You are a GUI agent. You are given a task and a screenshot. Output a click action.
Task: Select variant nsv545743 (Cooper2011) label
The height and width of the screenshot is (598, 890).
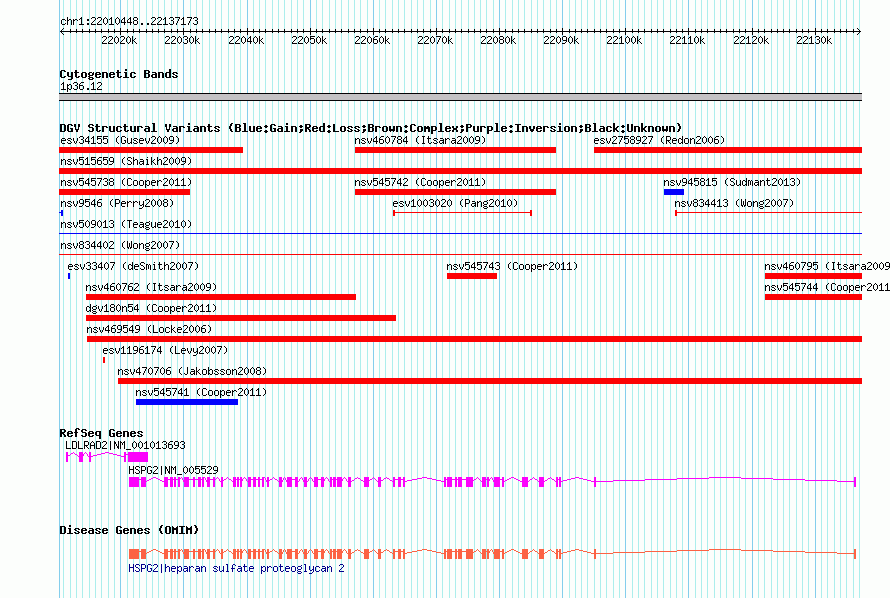pyautogui.click(x=512, y=266)
